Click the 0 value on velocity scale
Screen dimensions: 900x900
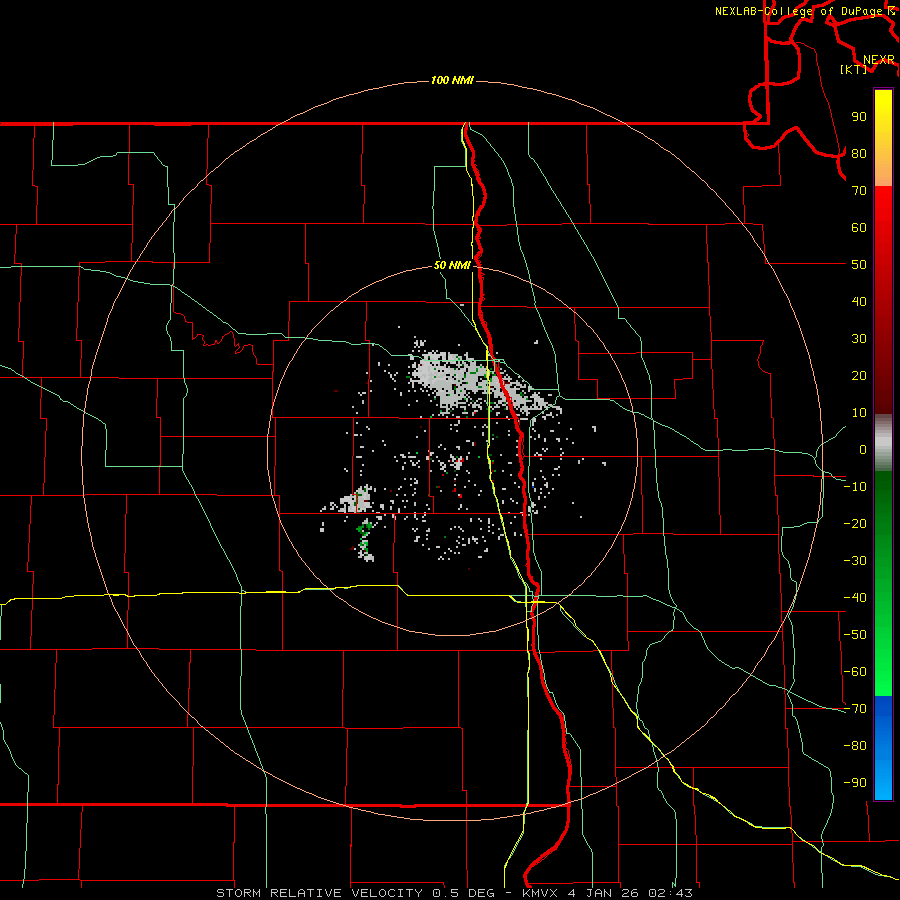[x=863, y=450]
